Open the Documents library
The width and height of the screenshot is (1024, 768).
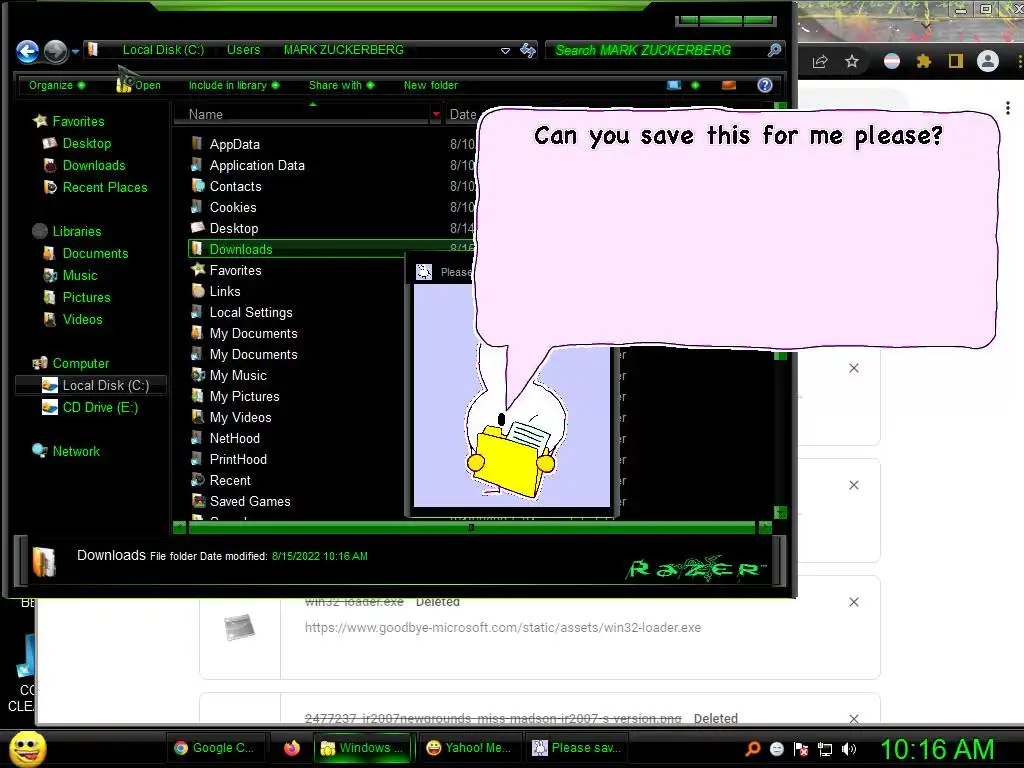(x=95, y=253)
